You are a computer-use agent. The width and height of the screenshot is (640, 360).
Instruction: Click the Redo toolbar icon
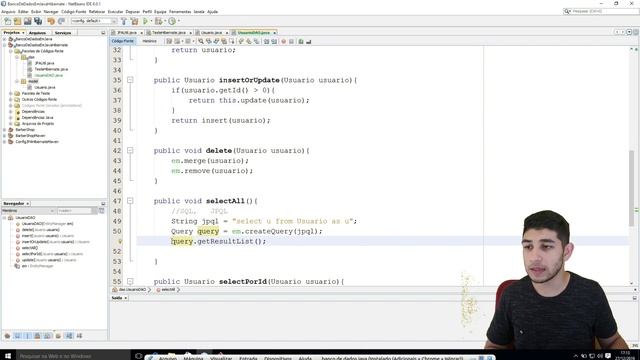pyautogui.click(x=61, y=21)
